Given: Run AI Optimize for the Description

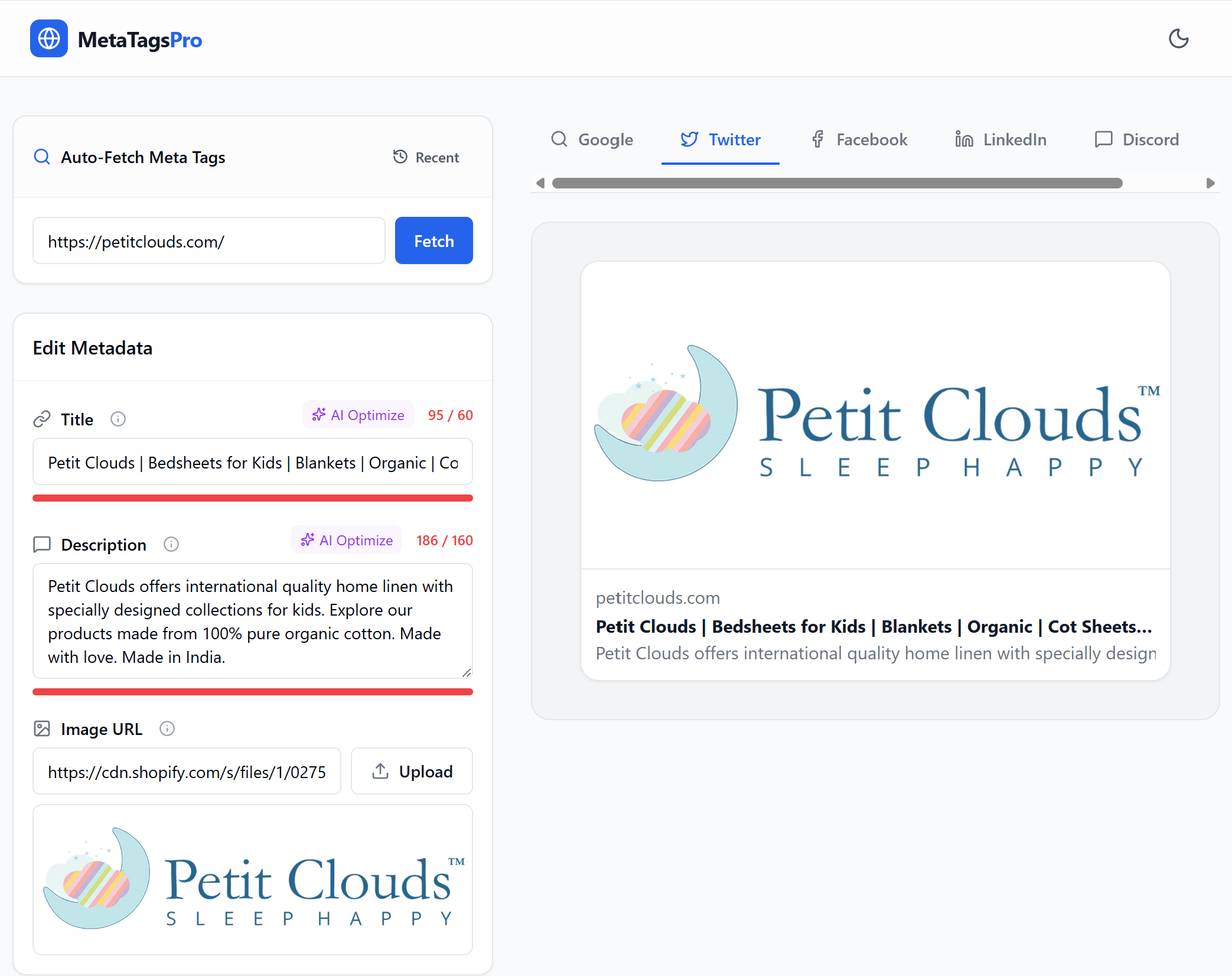Looking at the screenshot, I should (347, 540).
